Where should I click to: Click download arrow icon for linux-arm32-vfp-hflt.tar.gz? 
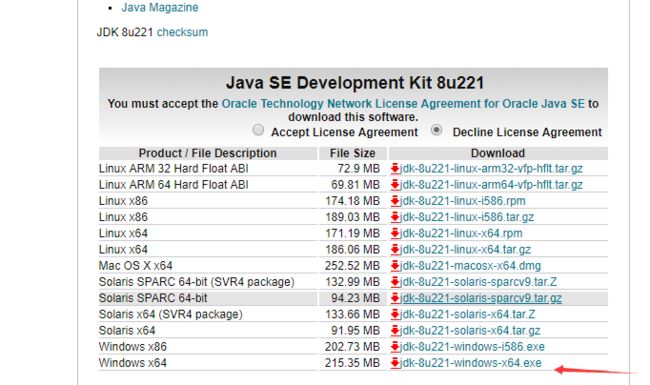pyautogui.click(x=395, y=168)
